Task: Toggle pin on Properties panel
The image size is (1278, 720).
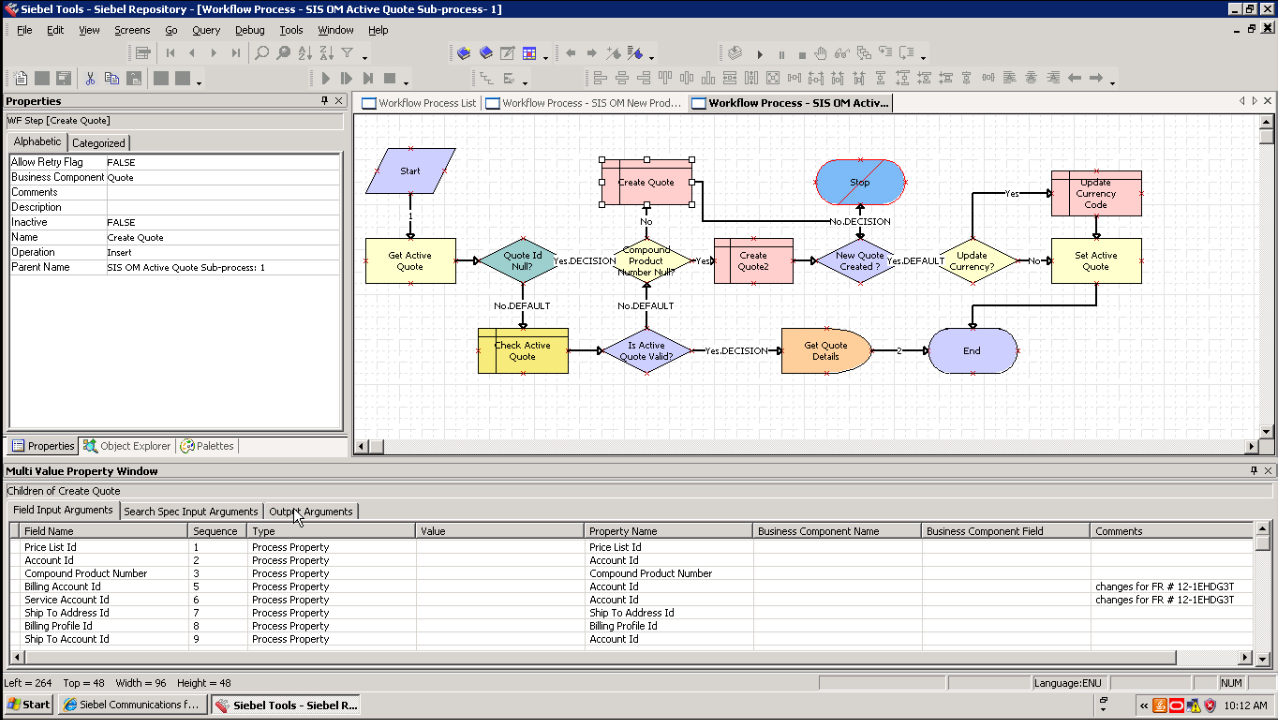Action: point(324,101)
